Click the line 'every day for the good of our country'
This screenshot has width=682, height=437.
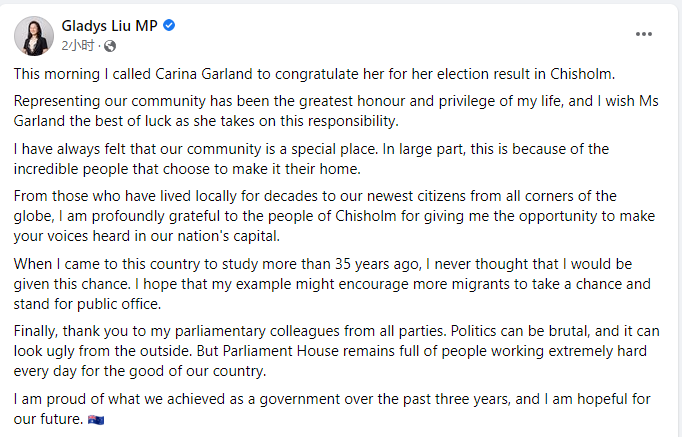pyautogui.click(x=140, y=371)
